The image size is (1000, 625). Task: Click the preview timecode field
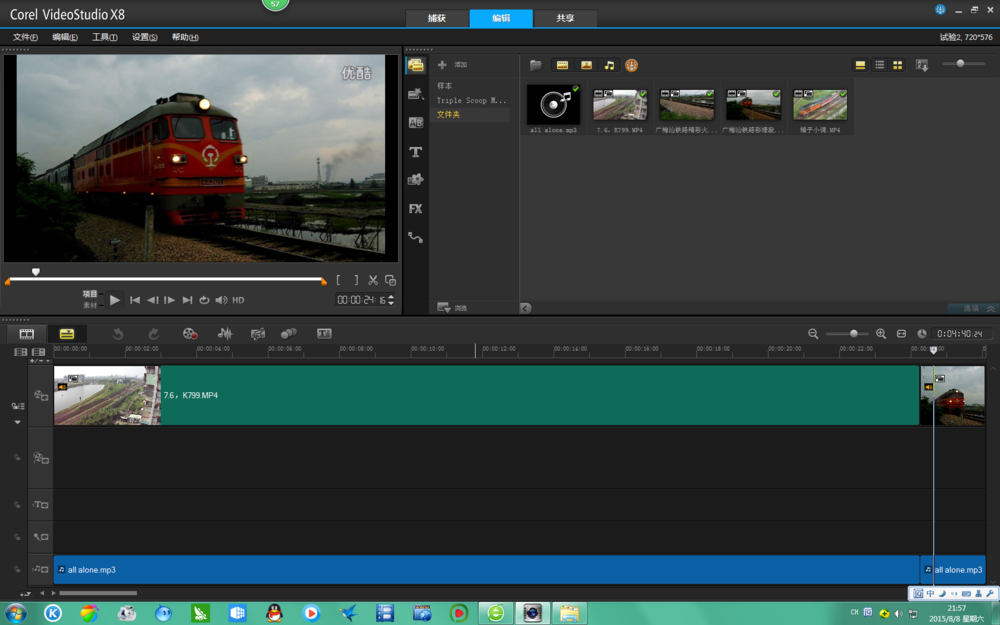(x=361, y=300)
